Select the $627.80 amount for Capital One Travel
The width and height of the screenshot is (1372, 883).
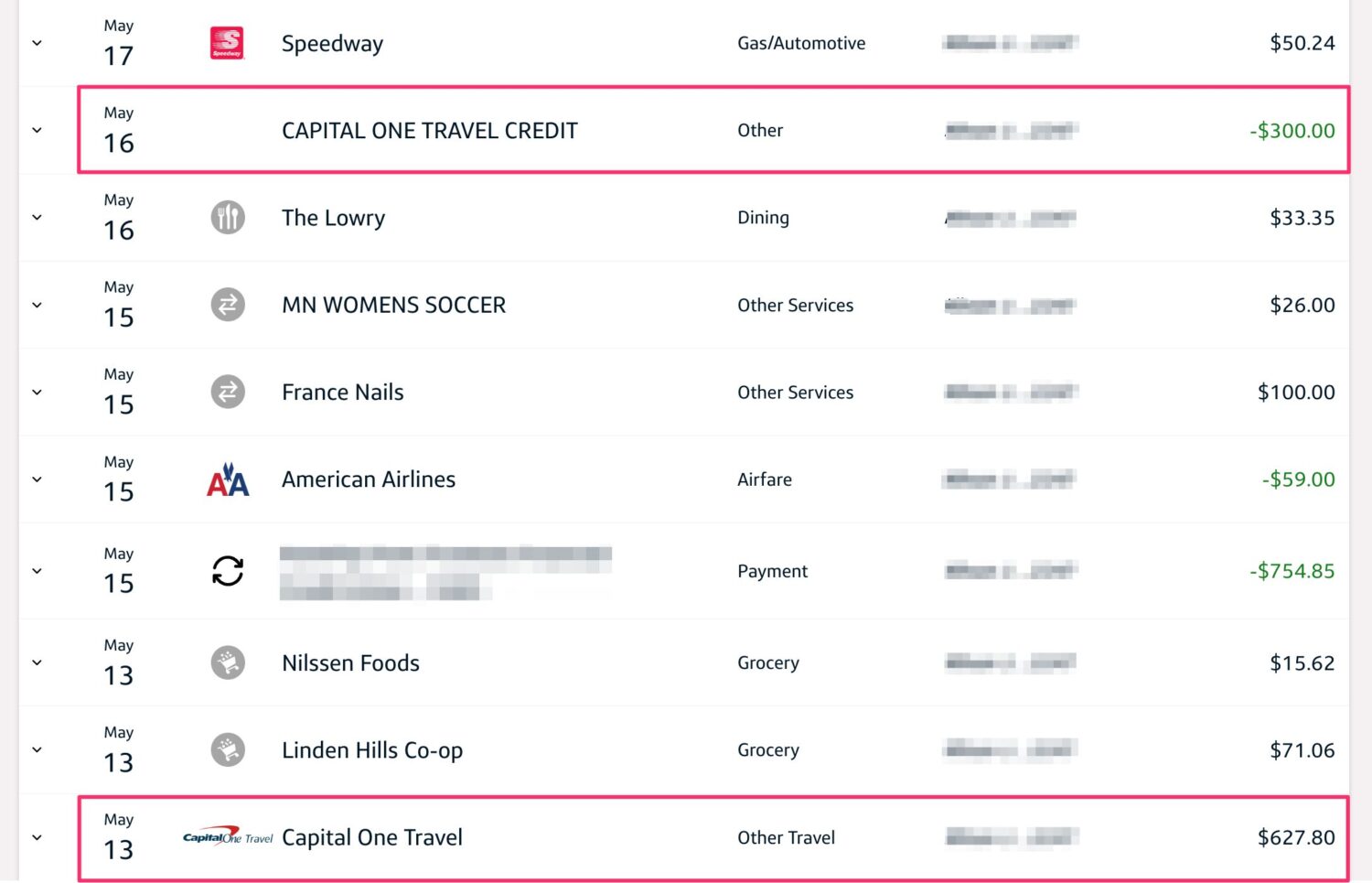click(1302, 836)
